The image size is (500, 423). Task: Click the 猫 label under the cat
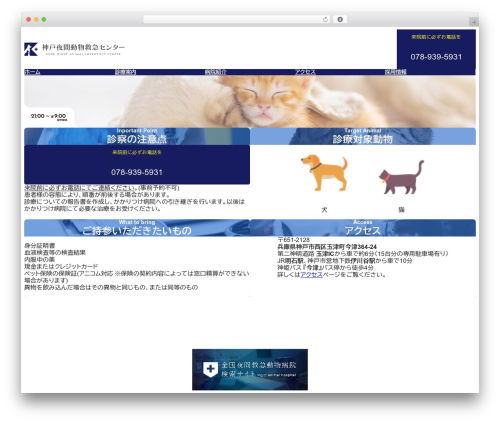[401, 210]
